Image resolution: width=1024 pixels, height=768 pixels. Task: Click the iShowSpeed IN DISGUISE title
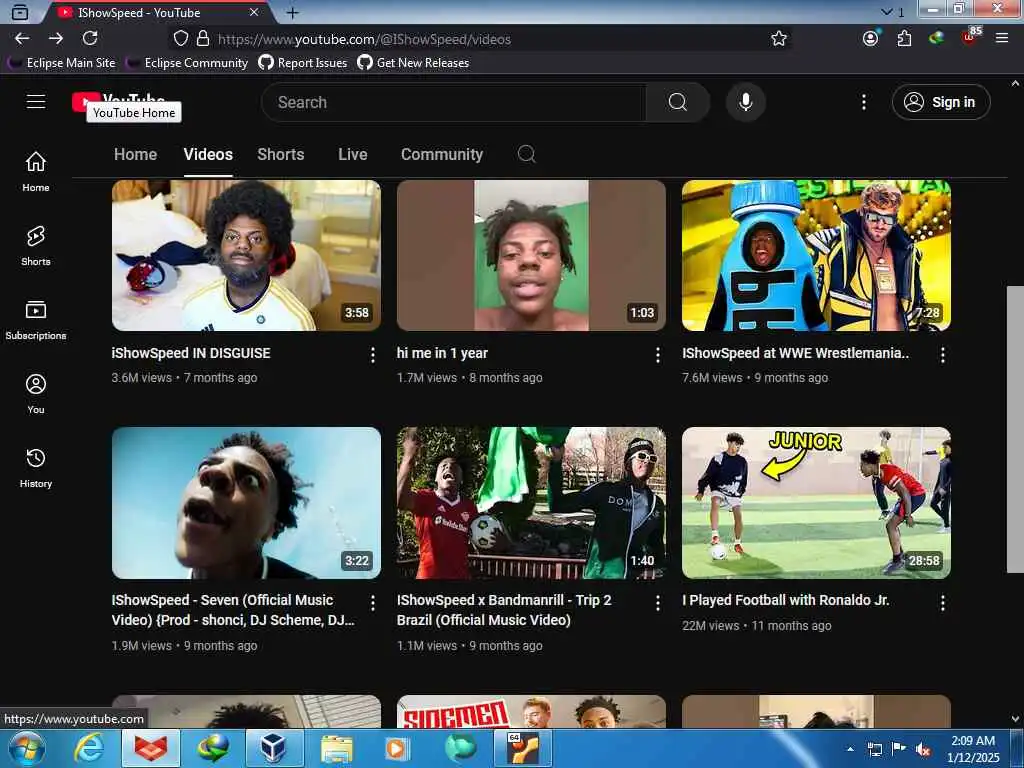191,353
